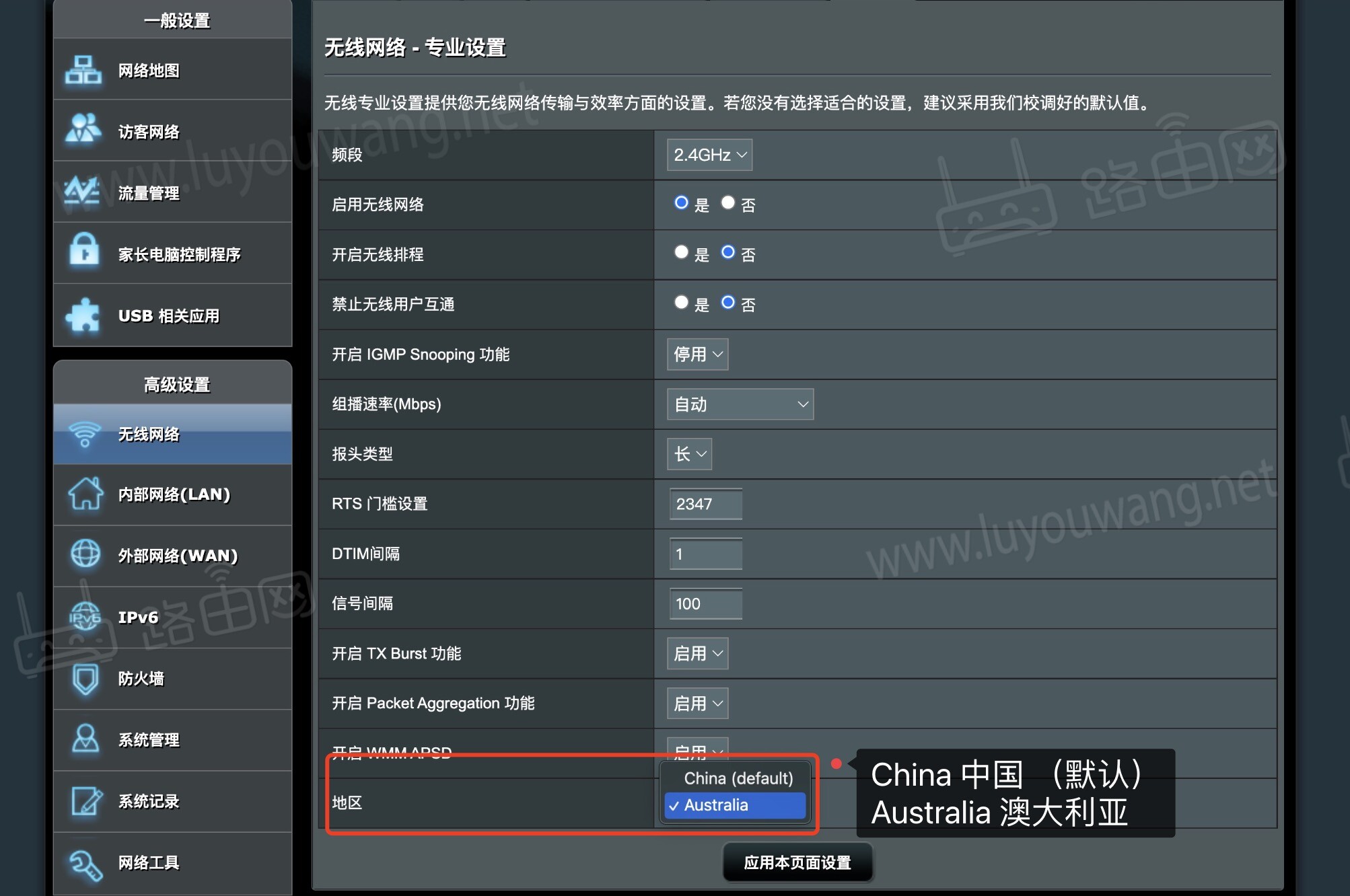Select 是 to enable wireless scheduler
1350x896 pixels.
(x=681, y=253)
